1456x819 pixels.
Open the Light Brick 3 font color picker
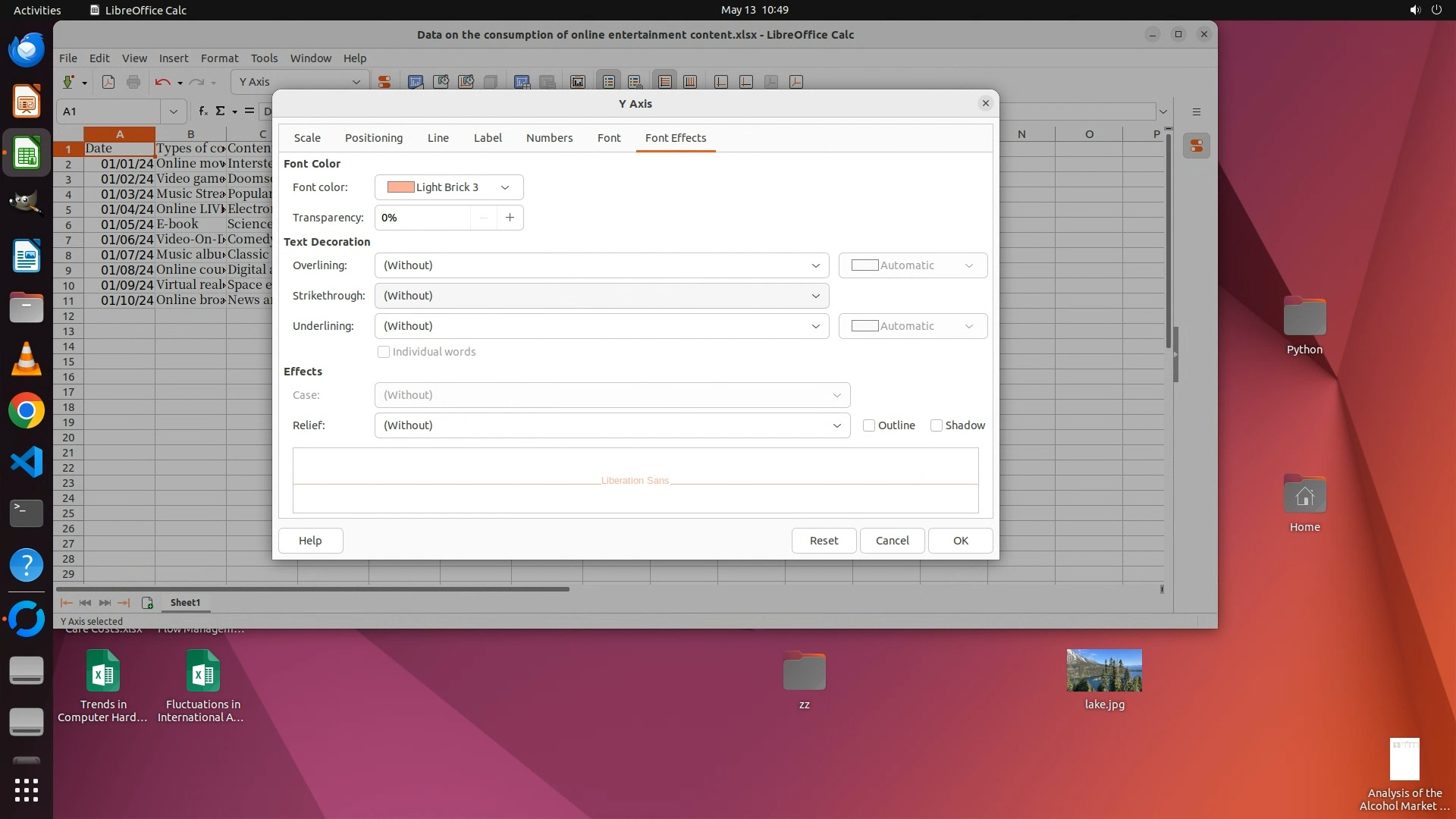(x=448, y=187)
